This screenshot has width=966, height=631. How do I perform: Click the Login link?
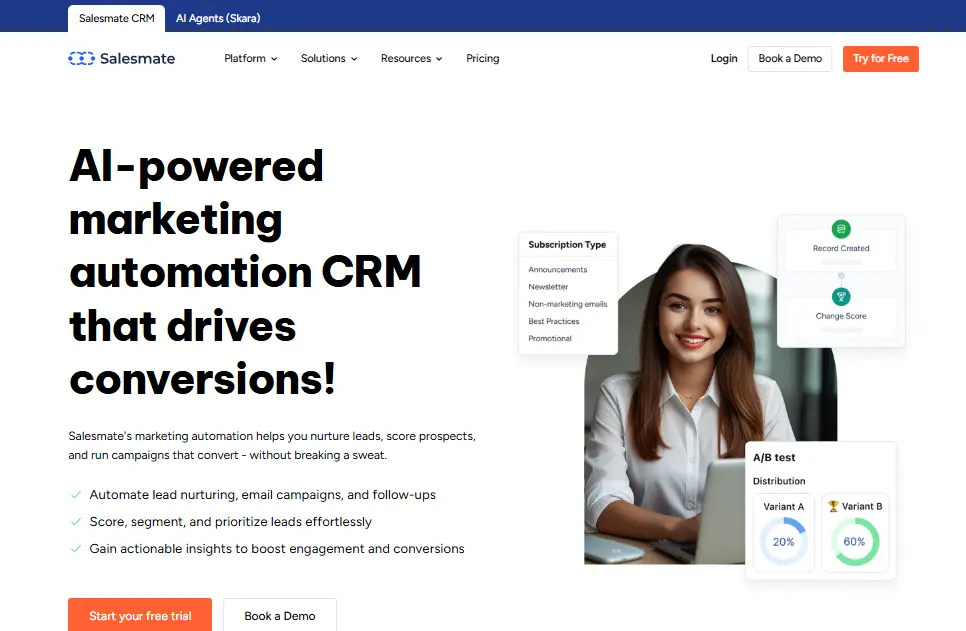coord(724,59)
